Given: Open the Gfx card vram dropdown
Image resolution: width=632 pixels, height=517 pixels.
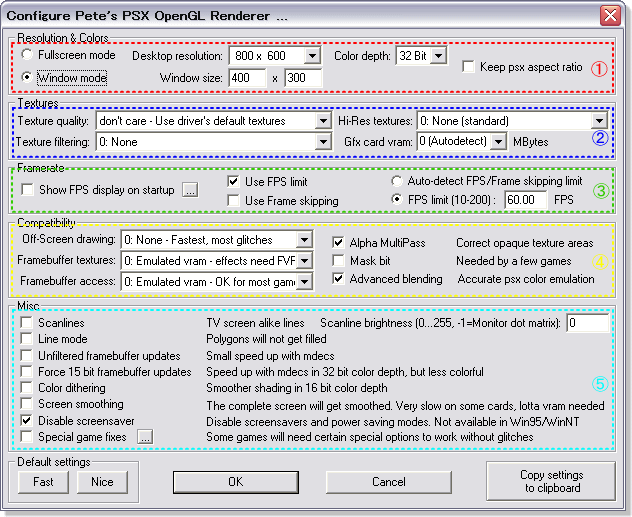Looking at the screenshot, I should [x=499, y=141].
